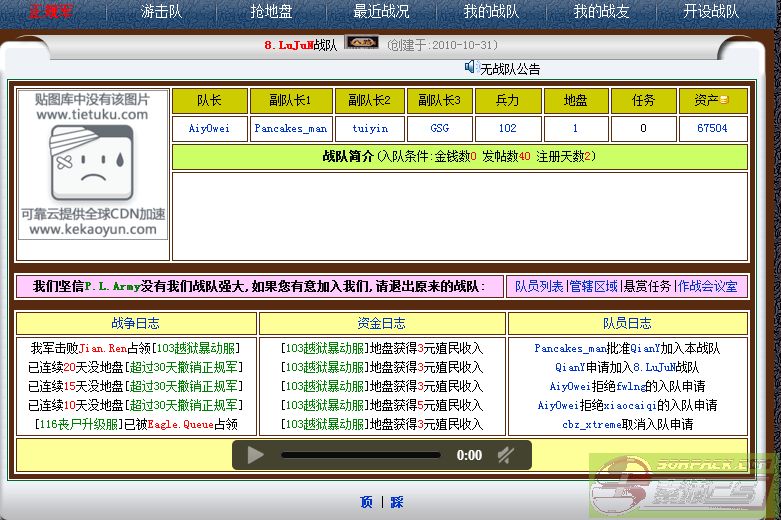This screenshot has height=520, width=781.
Task: Click the team badge icon next to 8.LuJuN战队
Action: point(361,43)
